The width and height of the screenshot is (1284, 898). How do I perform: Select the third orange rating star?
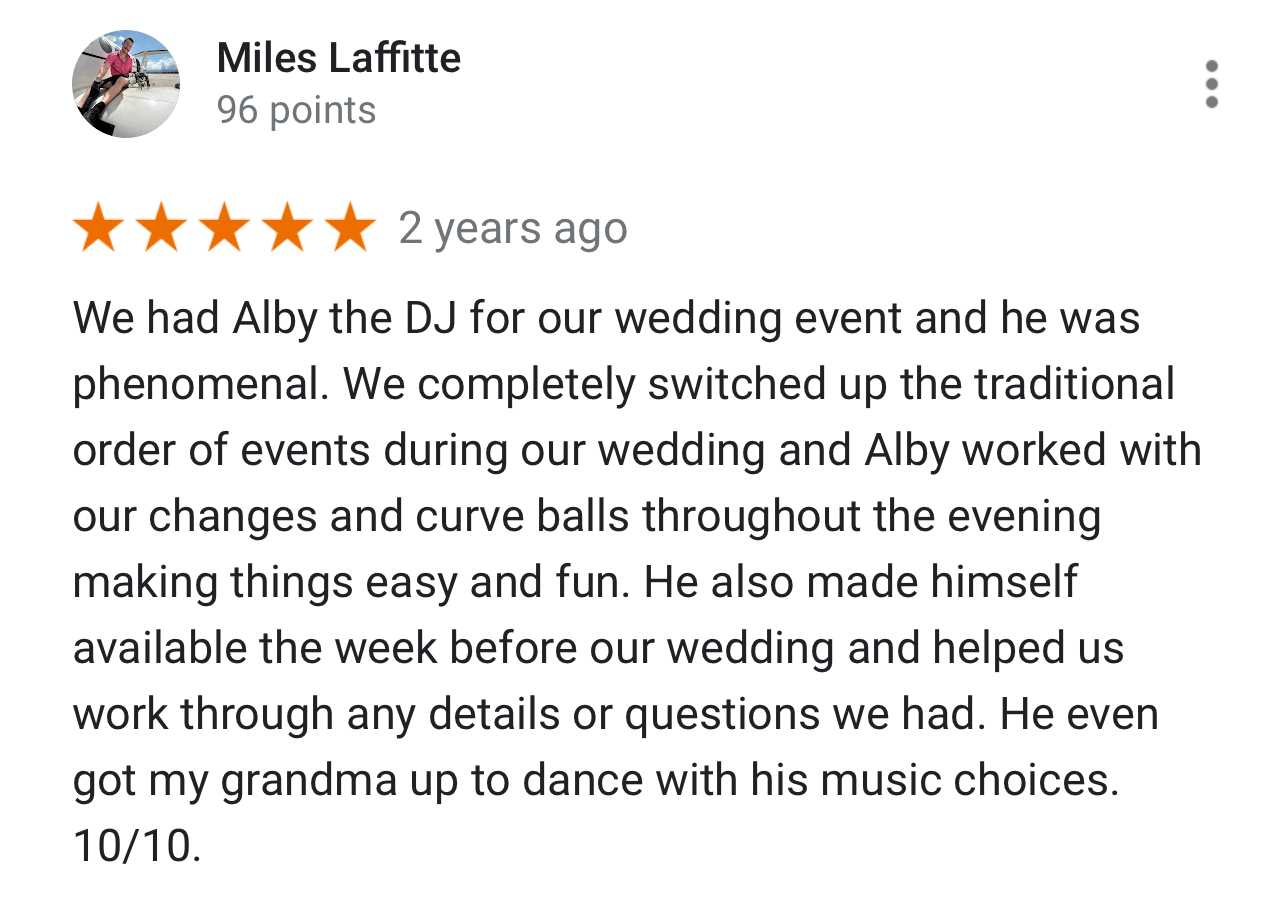[224, 228]
